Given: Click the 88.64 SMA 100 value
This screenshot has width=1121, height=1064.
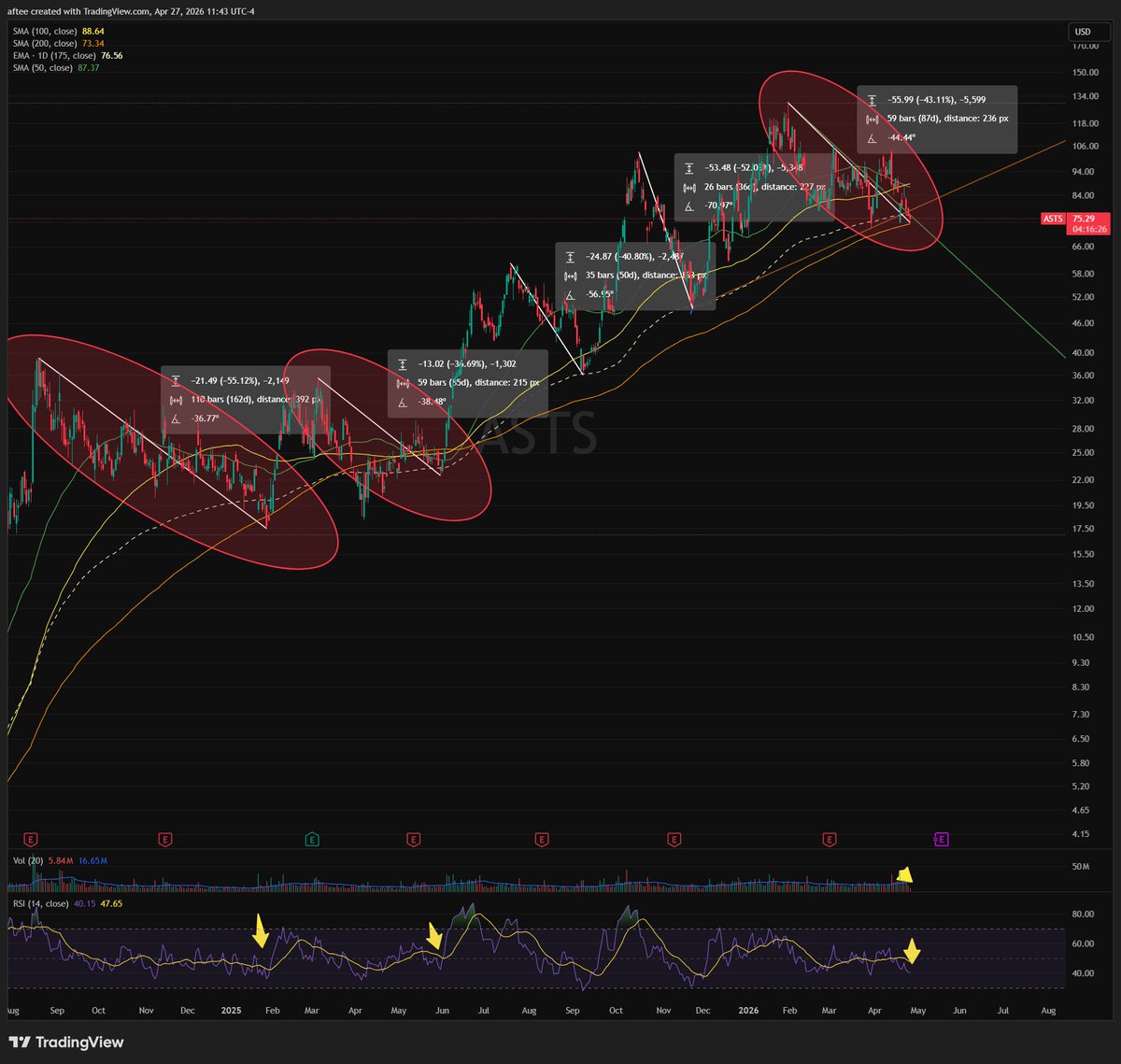Looking at the screenshot, I should coord(92,31).
